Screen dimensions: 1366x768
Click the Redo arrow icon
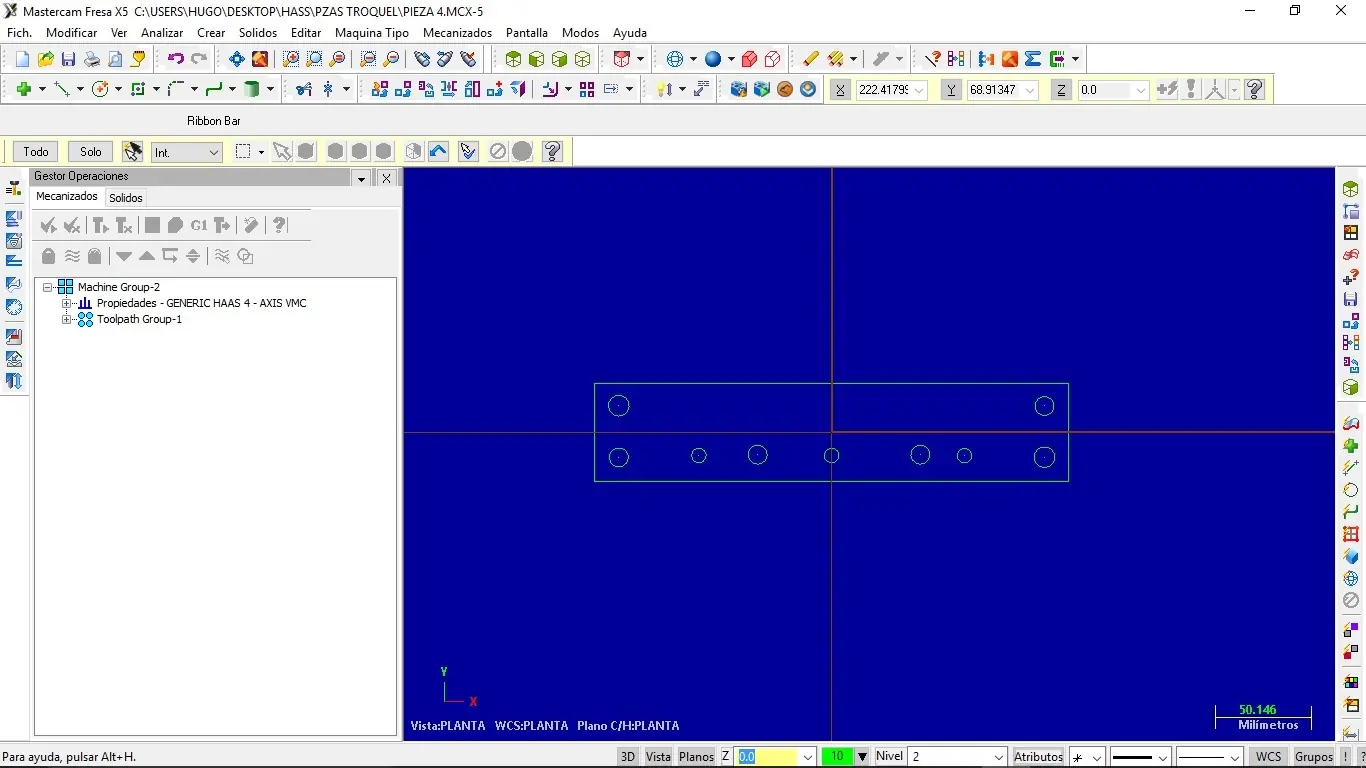(x=199, y=59)
